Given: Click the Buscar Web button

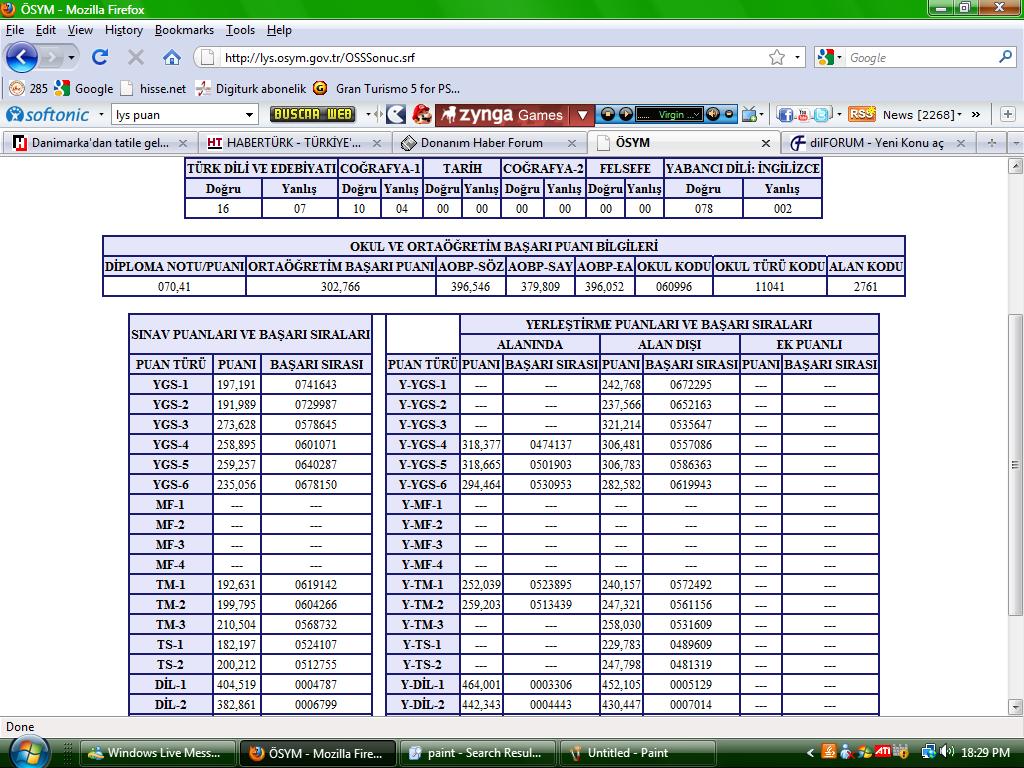Looking at the screenshot, I should pos(312,115).
